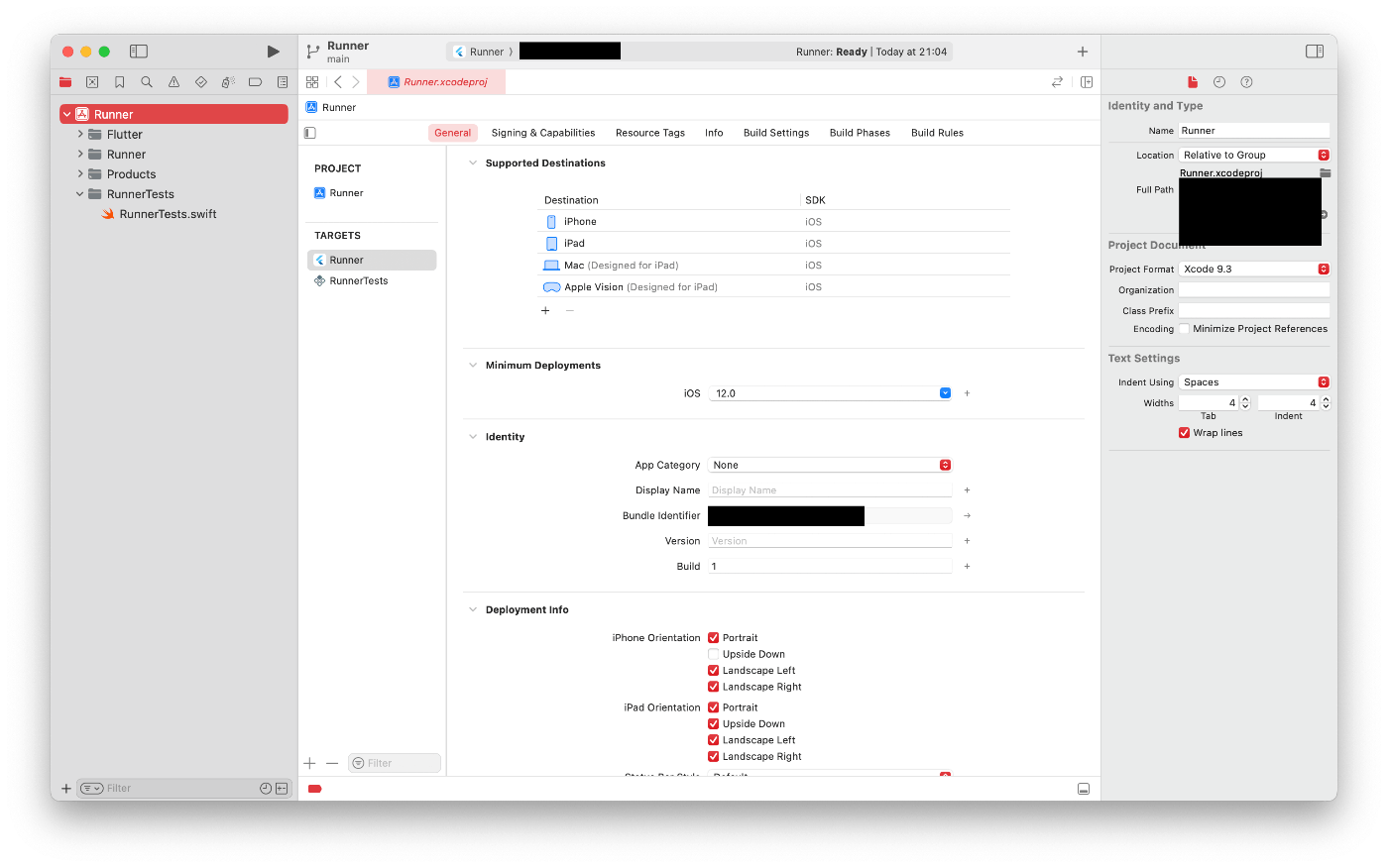
Task: Hide the navigator sidebar panel
Action: click(139, 52)
